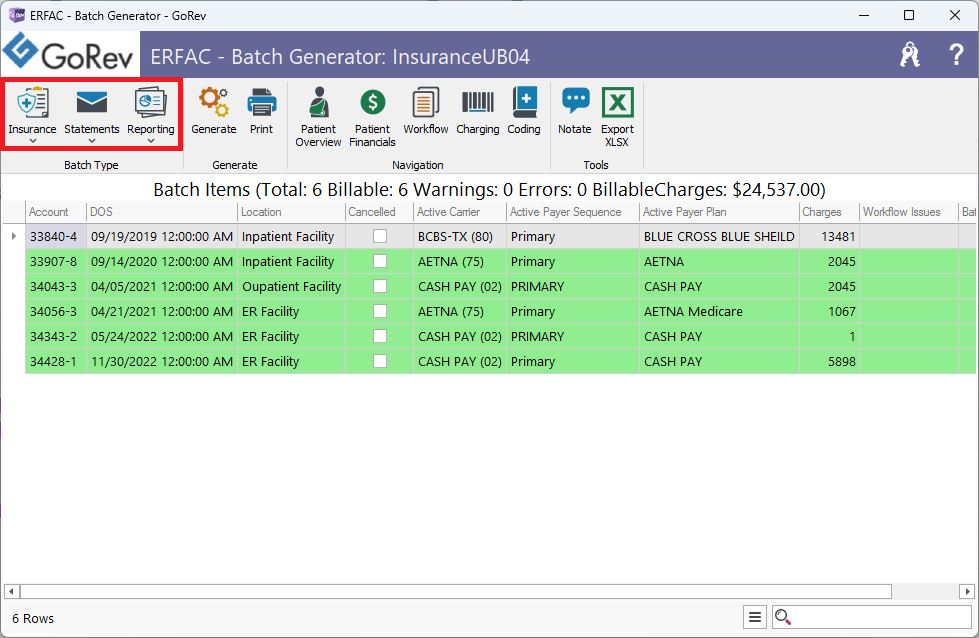Screen dimensions: 979x638
Task: Open the Charging barcode icon
Action: 478,102
